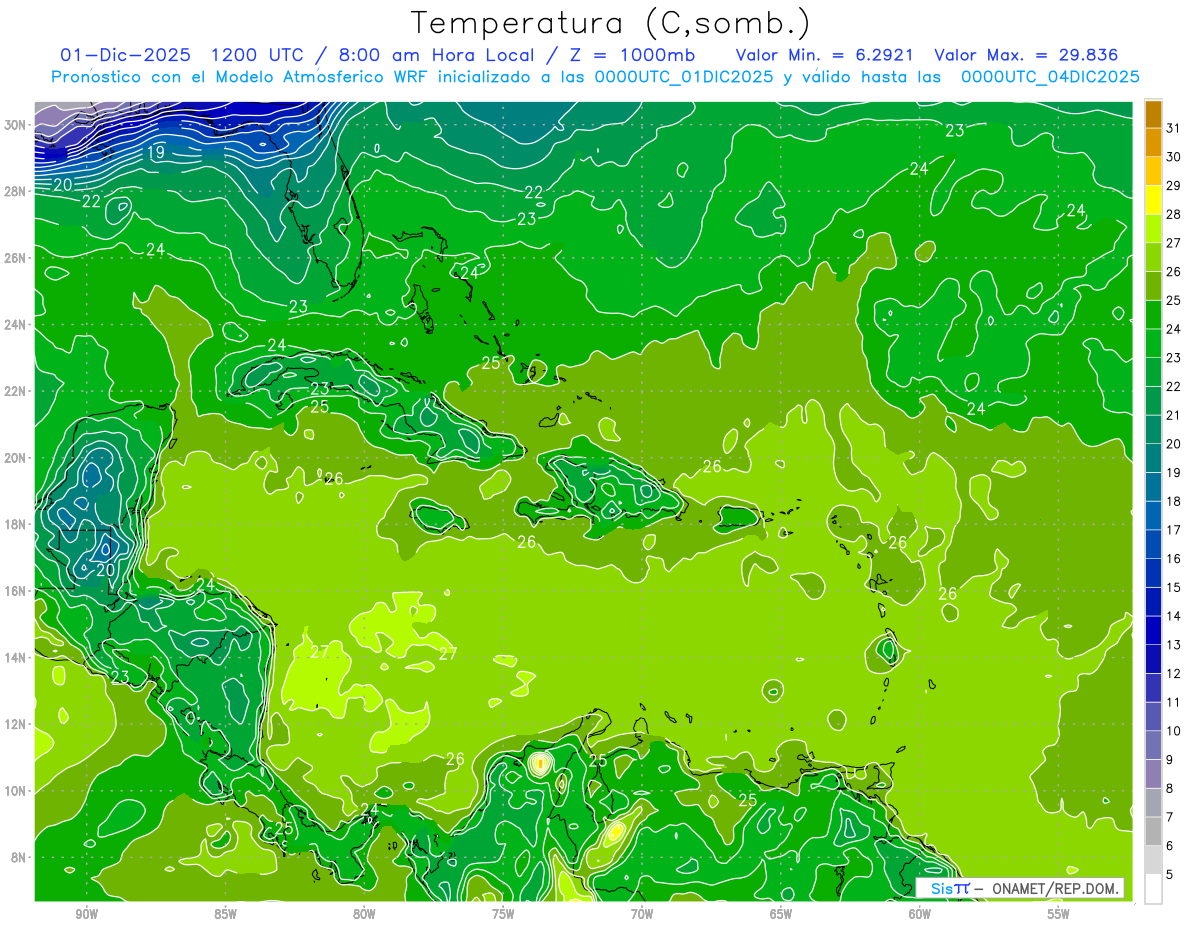Select the 28N latitude axis label
1200x927 pixels.
14,191
